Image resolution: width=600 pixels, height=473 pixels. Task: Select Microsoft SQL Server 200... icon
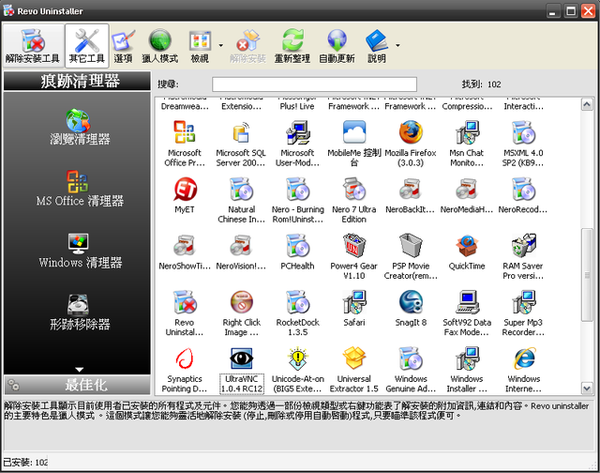tap(241, 144)
